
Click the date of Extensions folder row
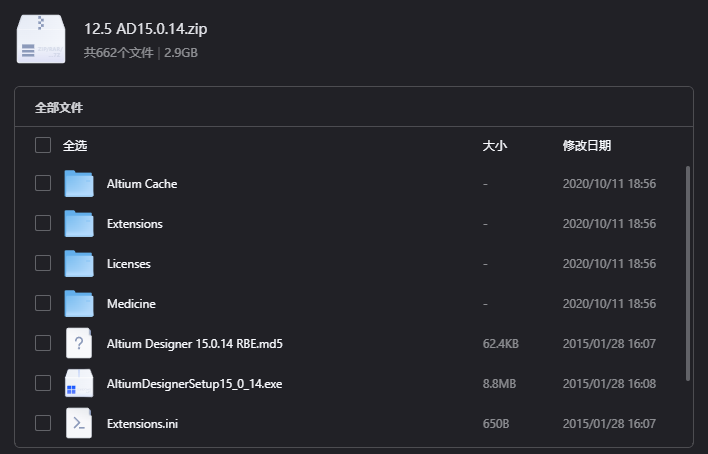point(609,224)
